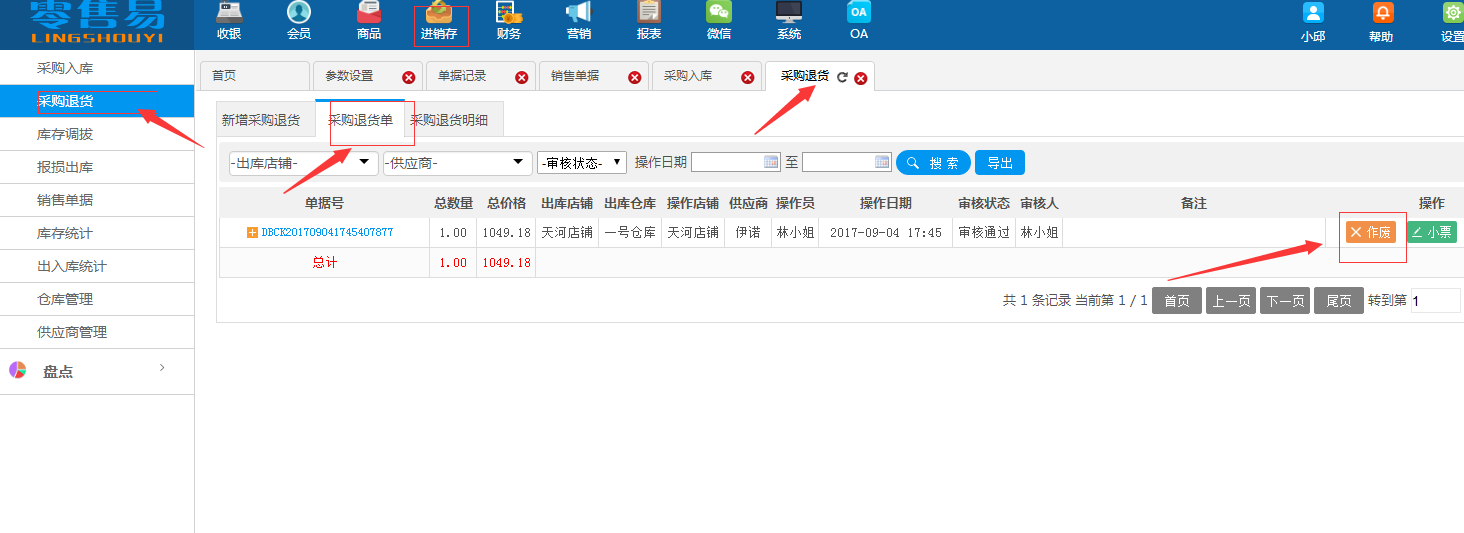Open 仓库管理 in the sidebar
This screenshot has height=533, width=1464.
click(x=97, y=299)
